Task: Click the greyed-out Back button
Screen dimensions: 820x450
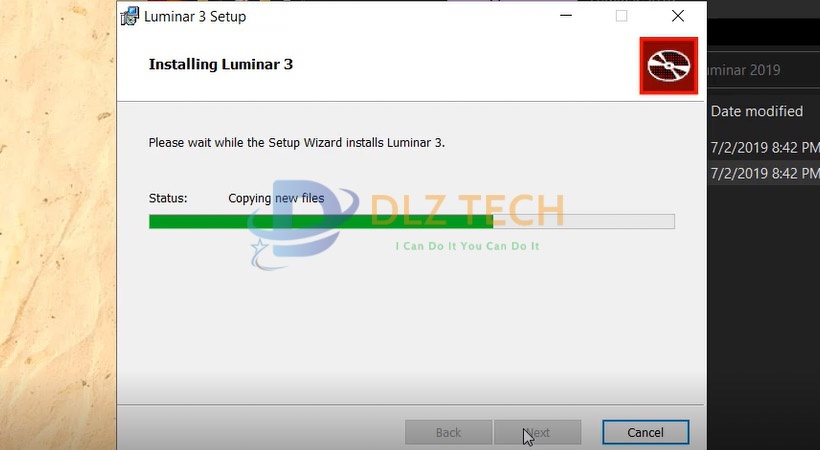Action: point(448,433)
